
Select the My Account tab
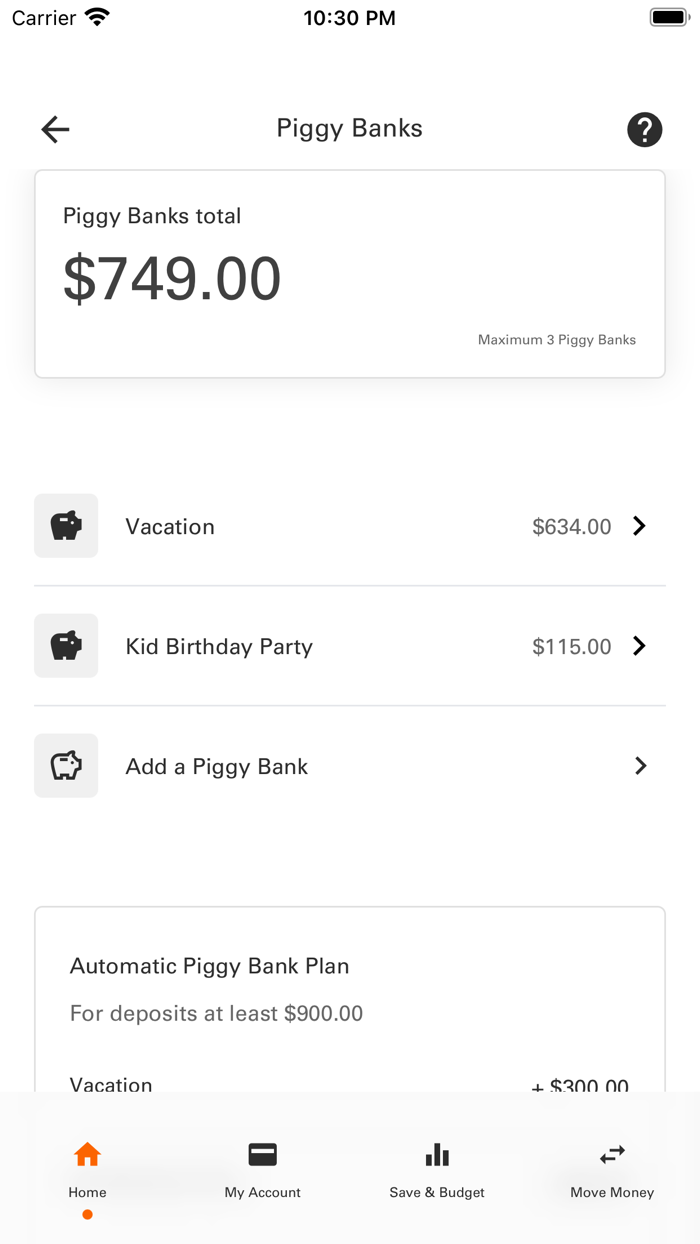(262, 1170)
